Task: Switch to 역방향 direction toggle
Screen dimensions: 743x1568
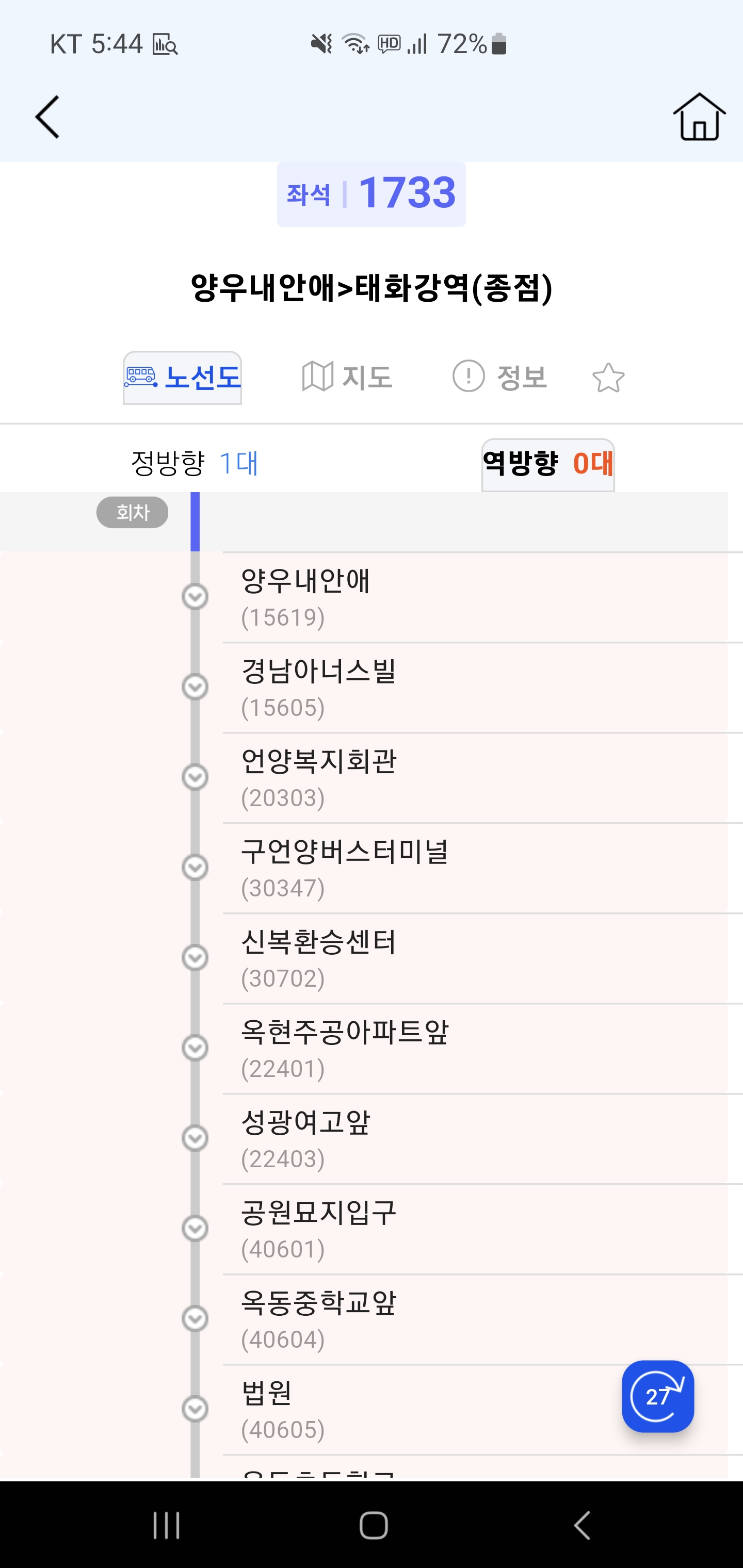Action: (x=547, y=464)
